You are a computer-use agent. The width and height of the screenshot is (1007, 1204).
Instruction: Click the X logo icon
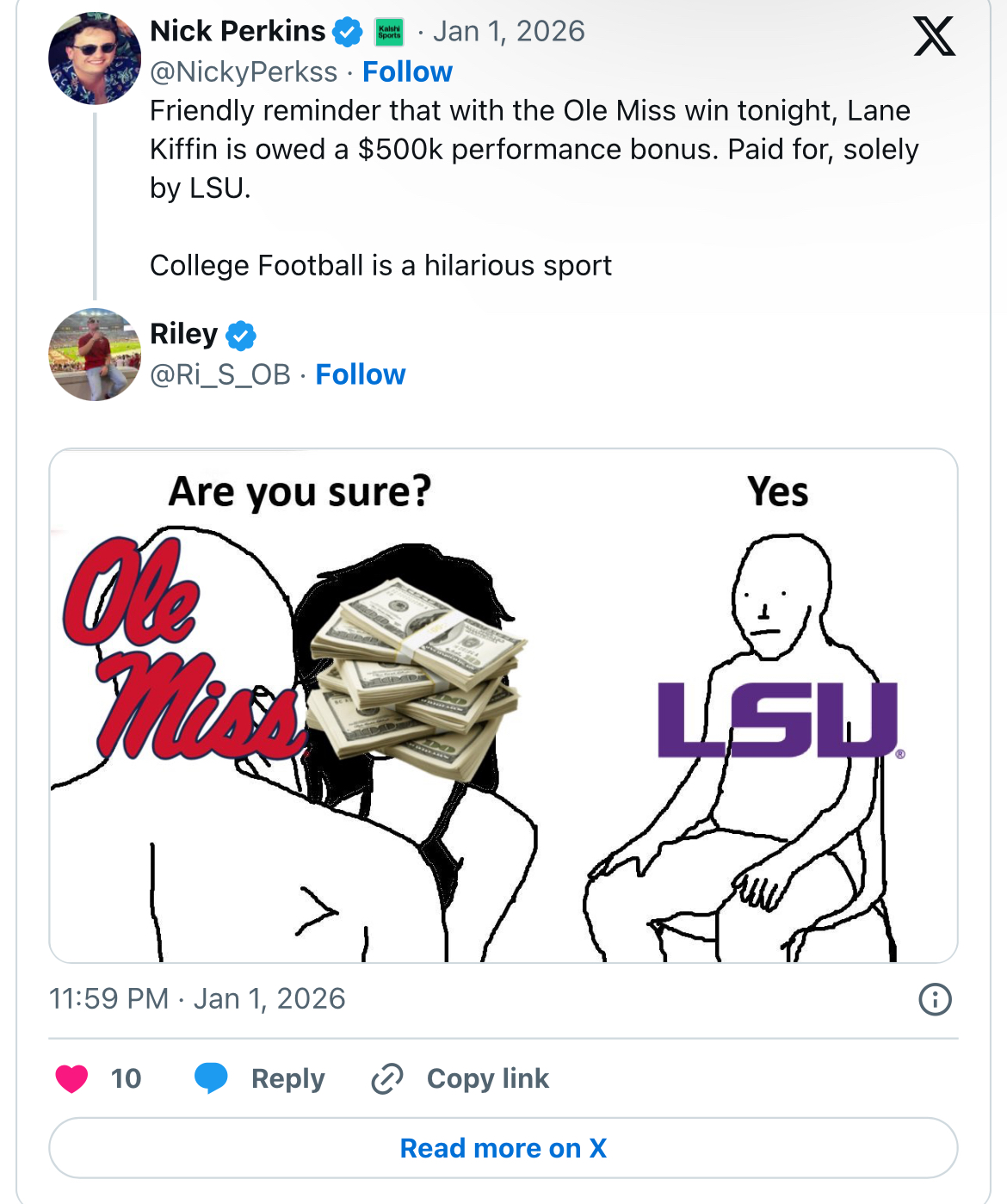(x=934, y=36)
